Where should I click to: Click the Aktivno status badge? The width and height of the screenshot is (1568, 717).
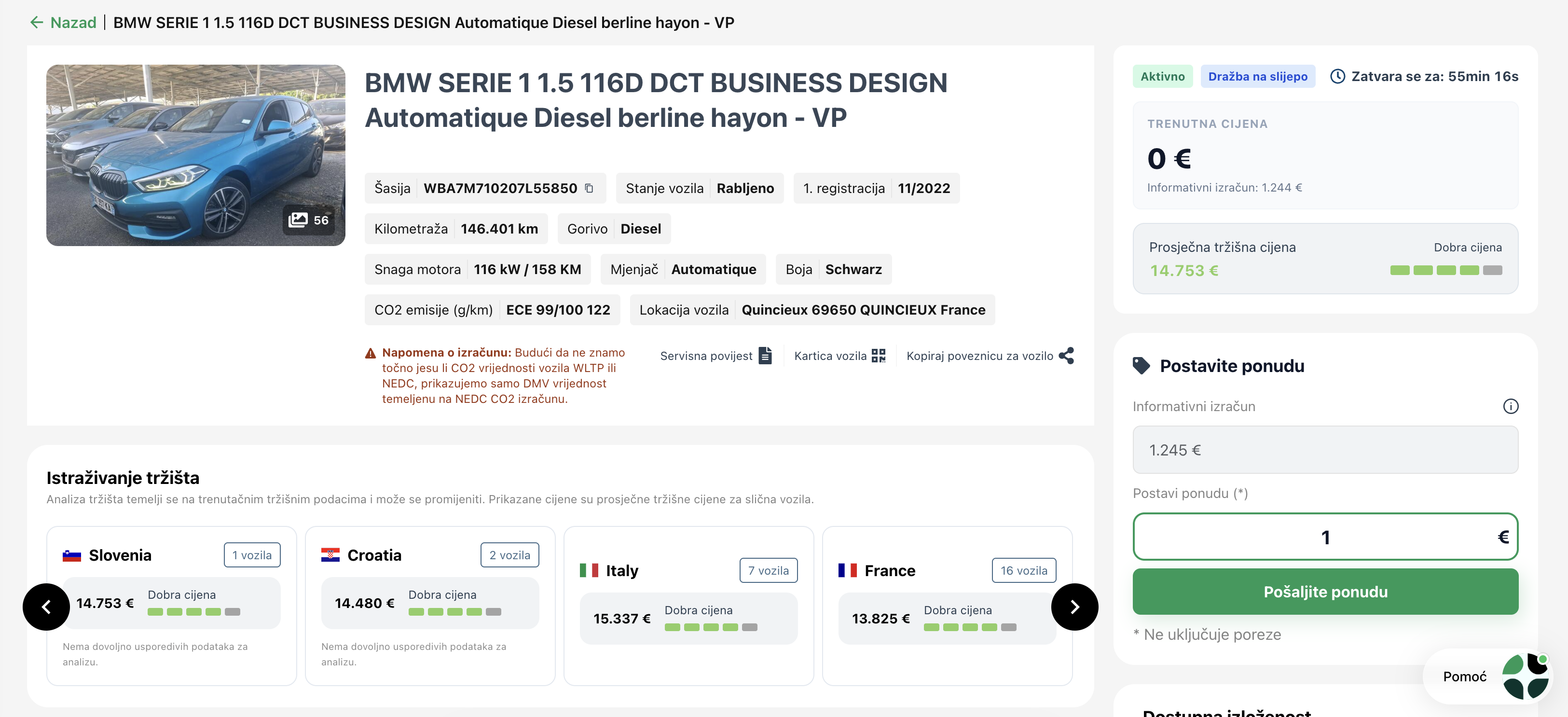[x=1162, y=77]
